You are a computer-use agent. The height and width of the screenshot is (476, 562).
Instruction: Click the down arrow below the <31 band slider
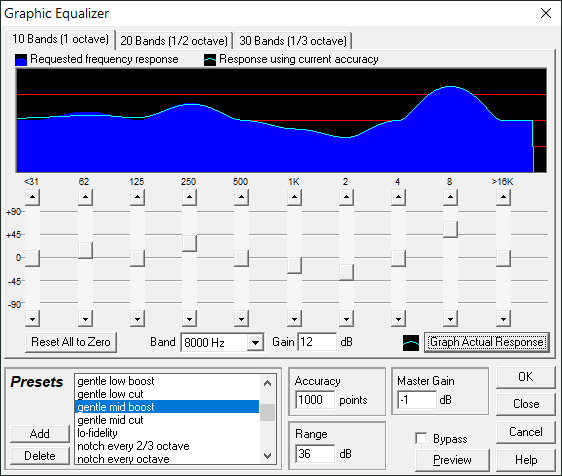tap(33, 319)
